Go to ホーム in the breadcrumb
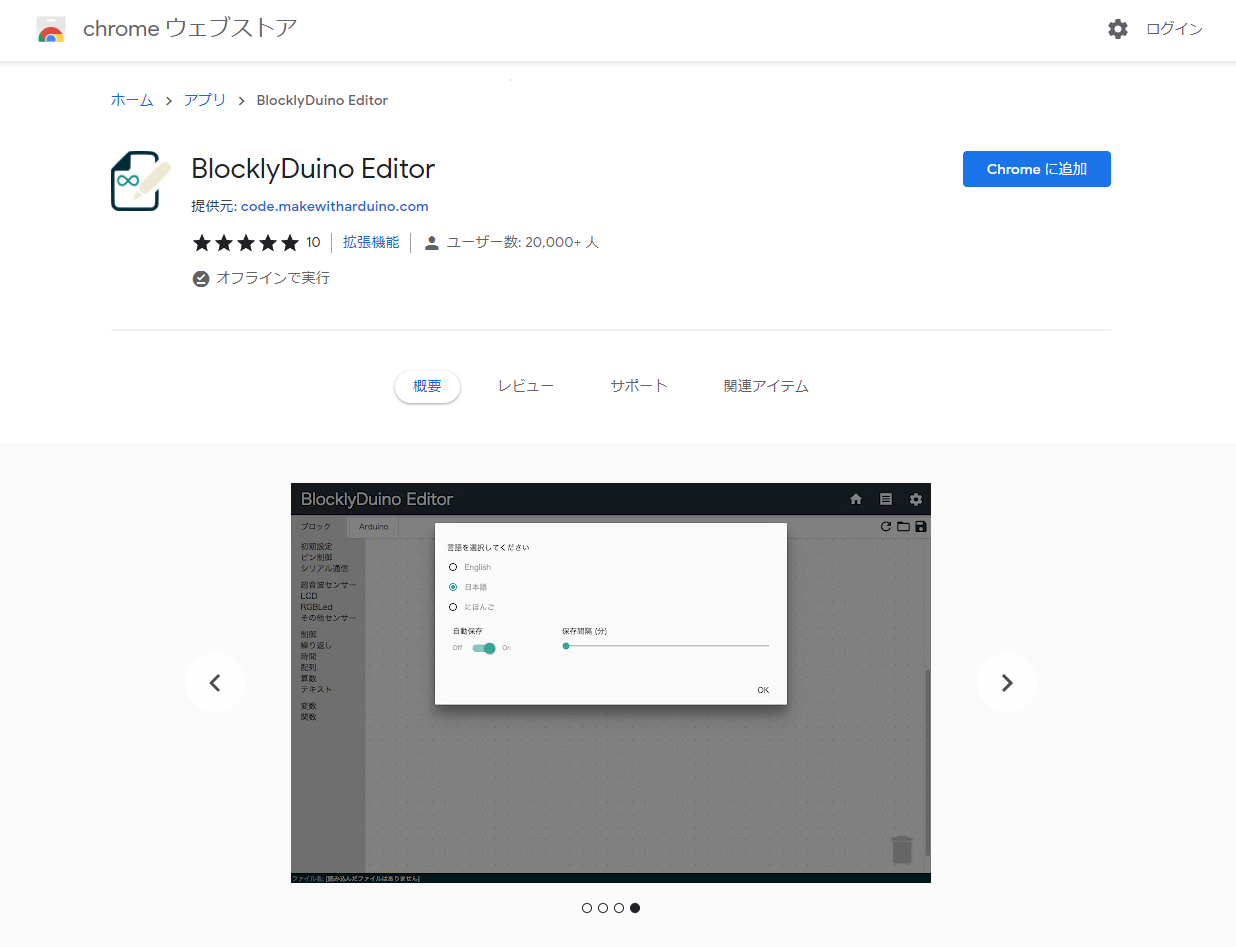 132,100
